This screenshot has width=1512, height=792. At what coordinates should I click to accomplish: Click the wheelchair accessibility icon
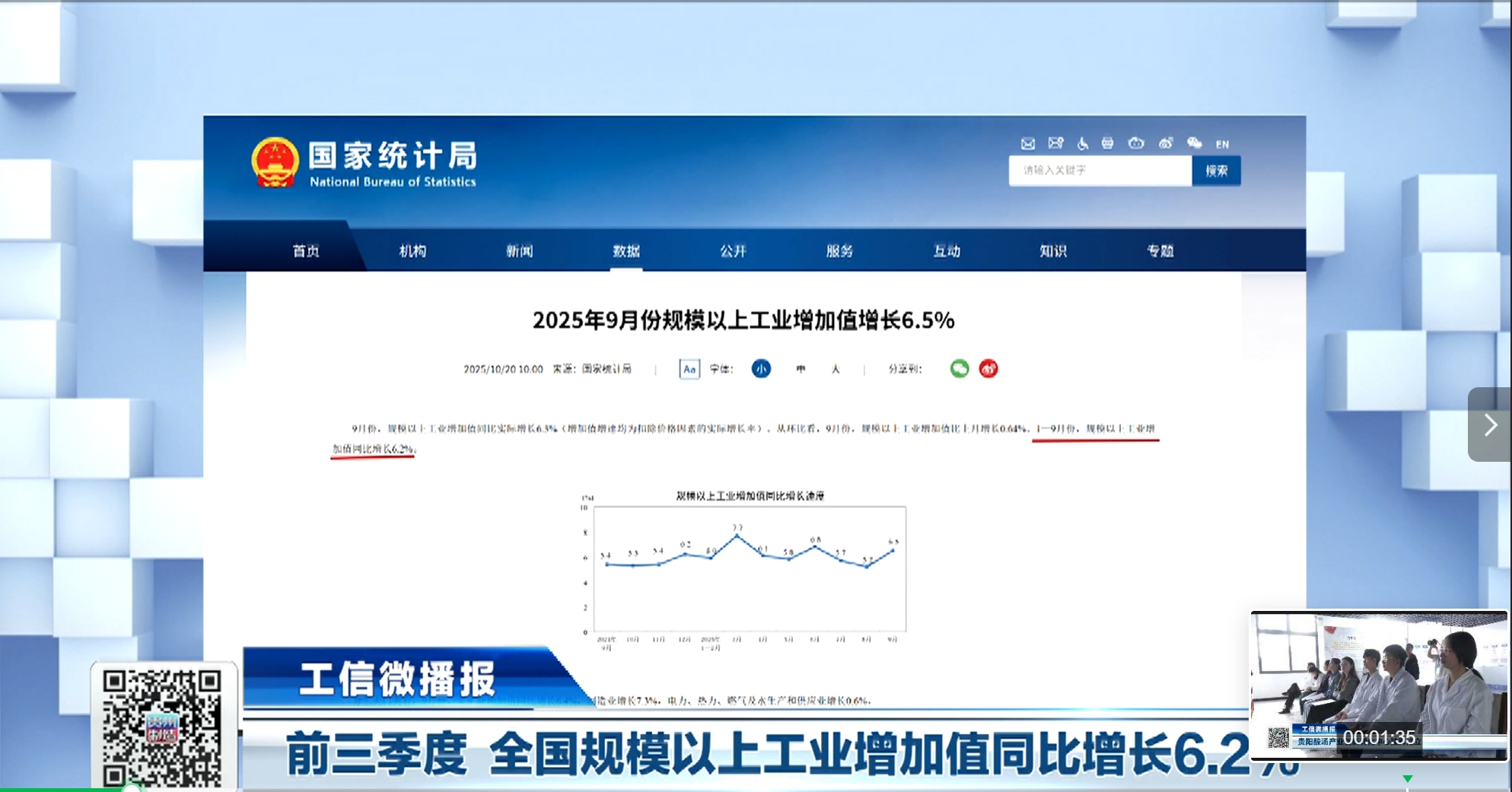[1082, 143]
